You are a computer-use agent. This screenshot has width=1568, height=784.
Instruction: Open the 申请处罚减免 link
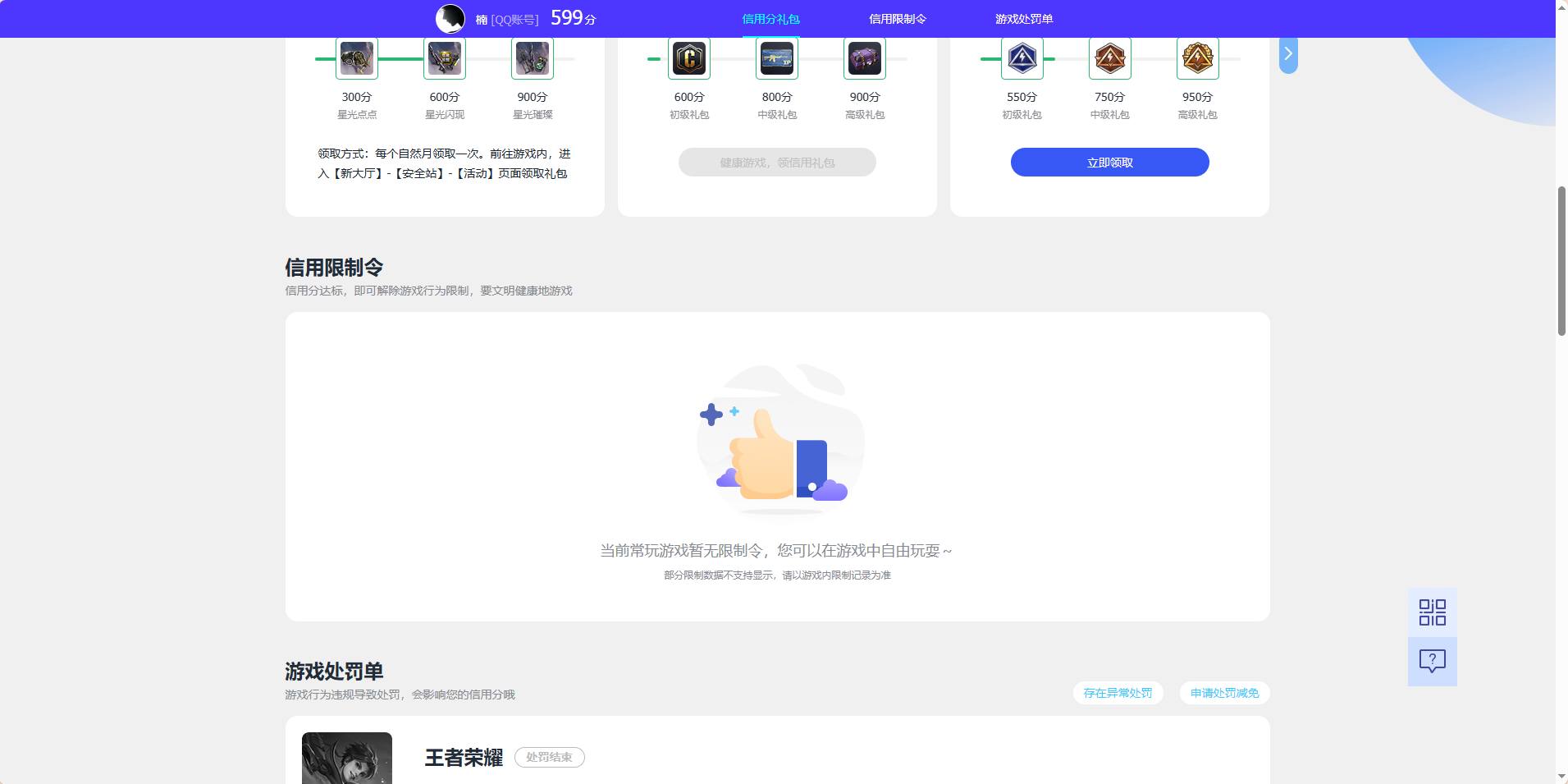point(1223,693)
